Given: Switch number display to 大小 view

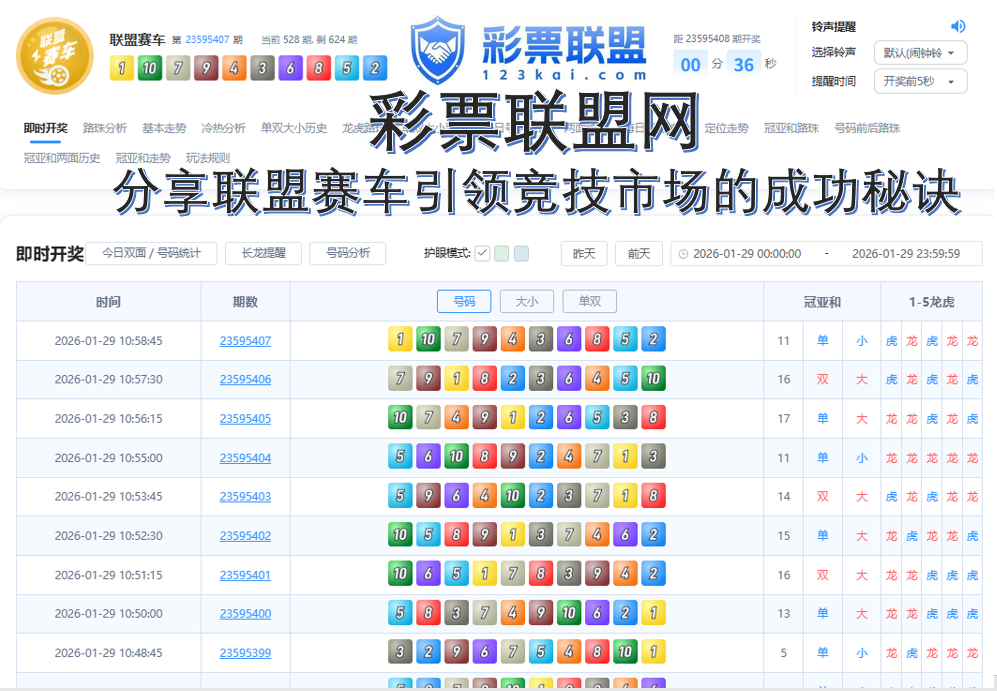Looking at the screenshot, I should coord(526,301).
